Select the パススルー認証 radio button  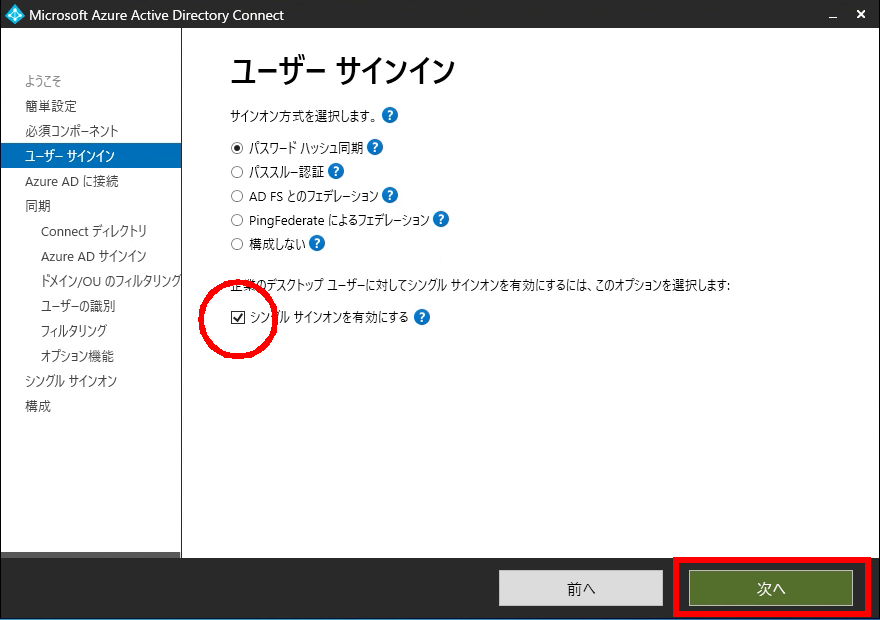point(237,172)
